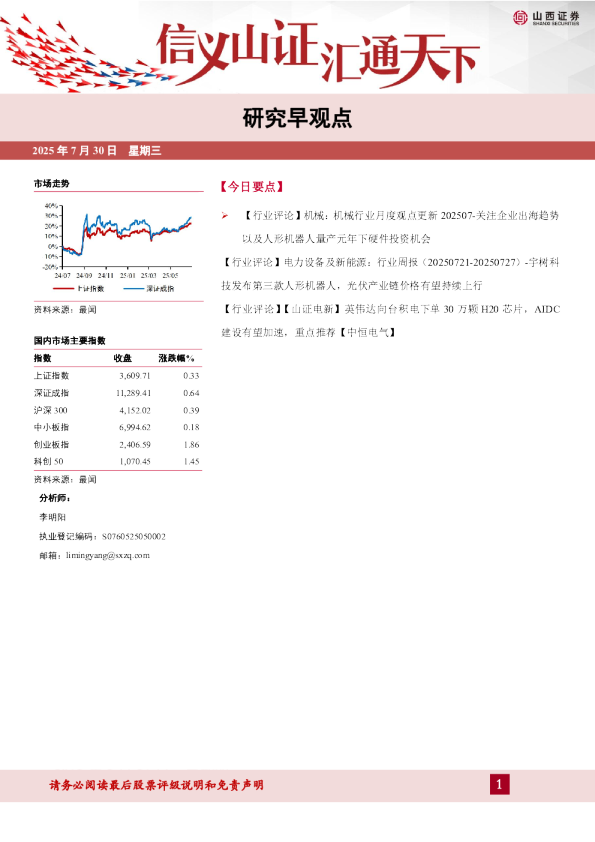
Task: Select the 研究早观点 title heading
Action: (297, 118)
